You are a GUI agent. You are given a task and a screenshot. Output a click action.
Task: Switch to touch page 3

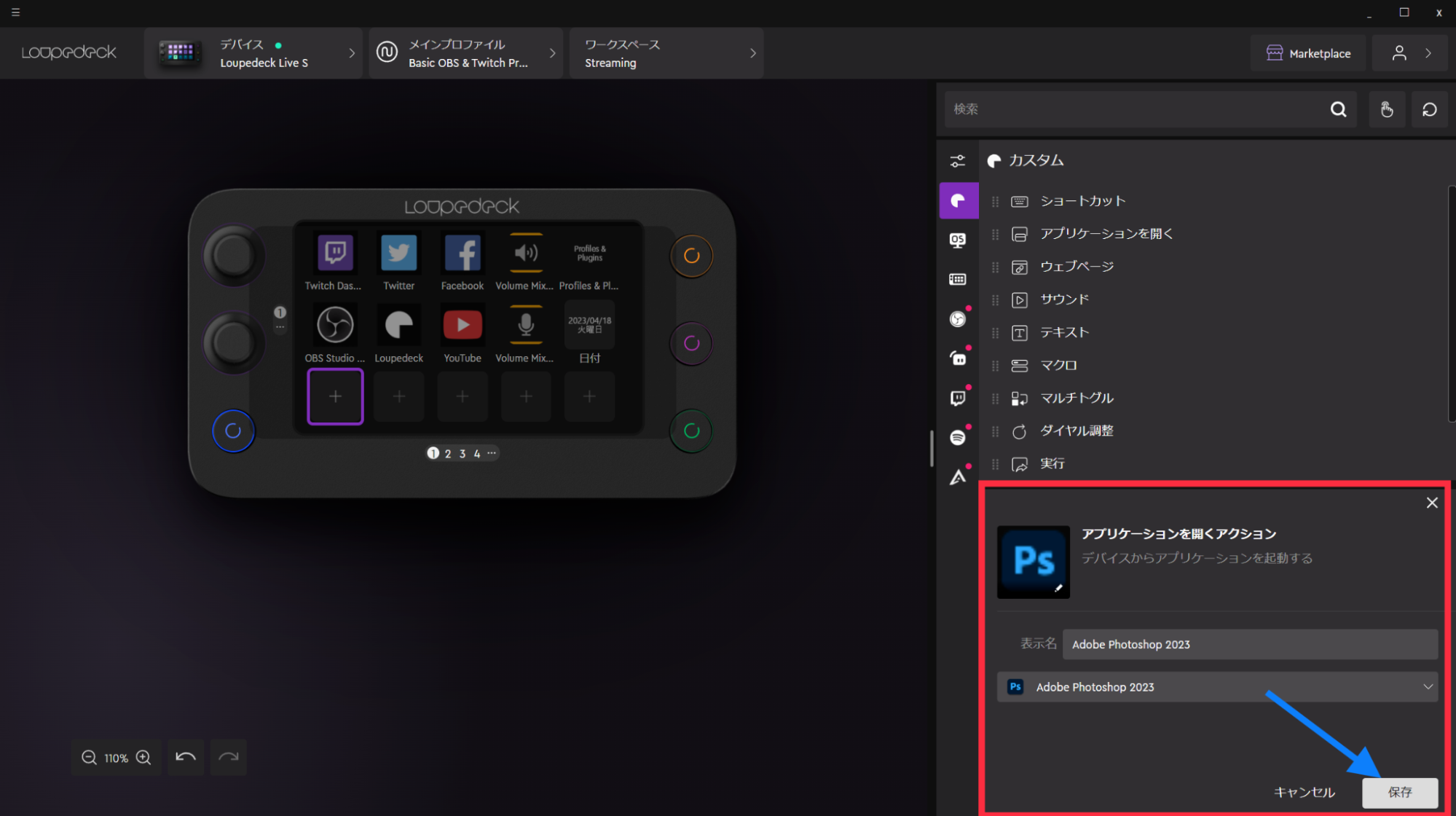(x=463, y=454)
